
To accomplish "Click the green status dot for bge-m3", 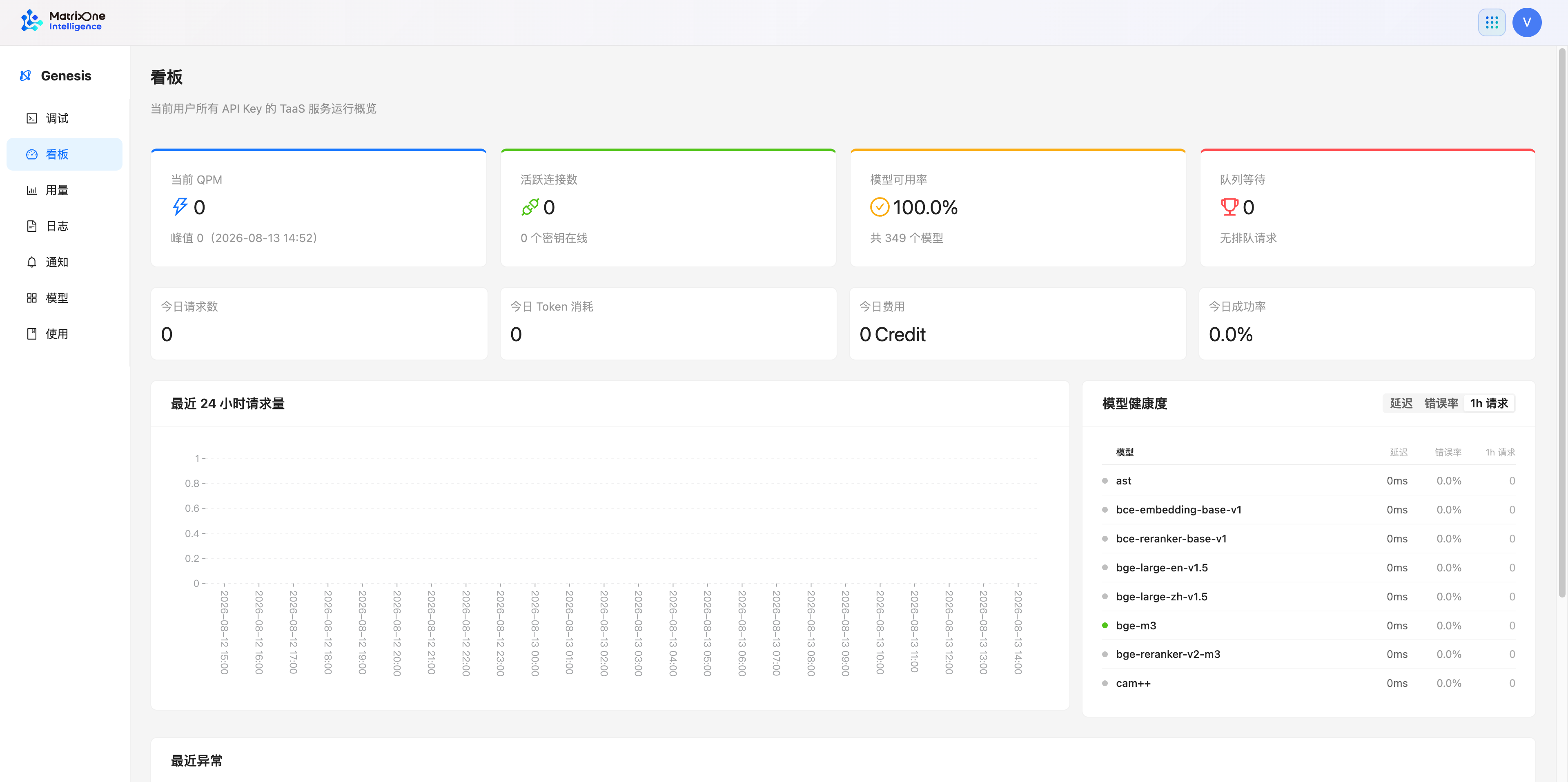I will point(1105,626).
